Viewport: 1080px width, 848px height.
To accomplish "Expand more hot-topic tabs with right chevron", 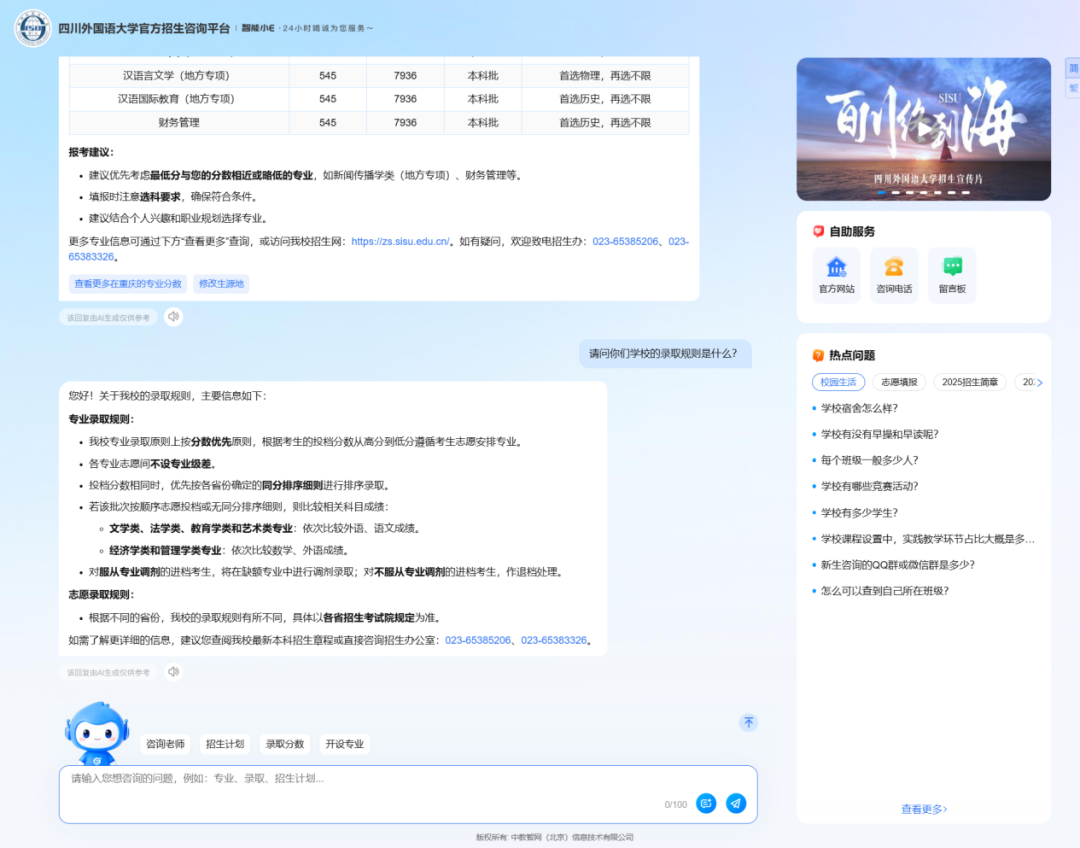I will coord(1039,382).
